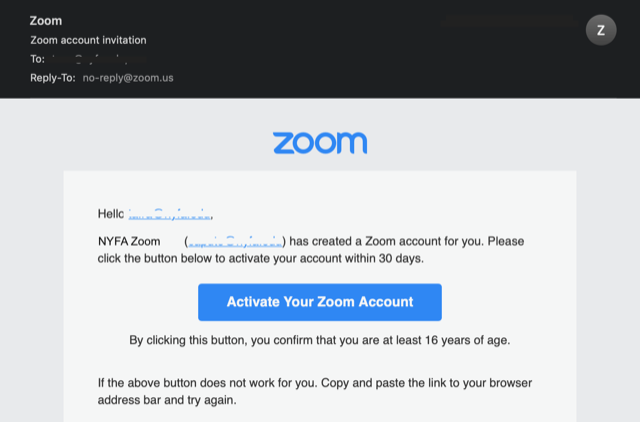Click the blurred recipient address after To:

[98, 59]
